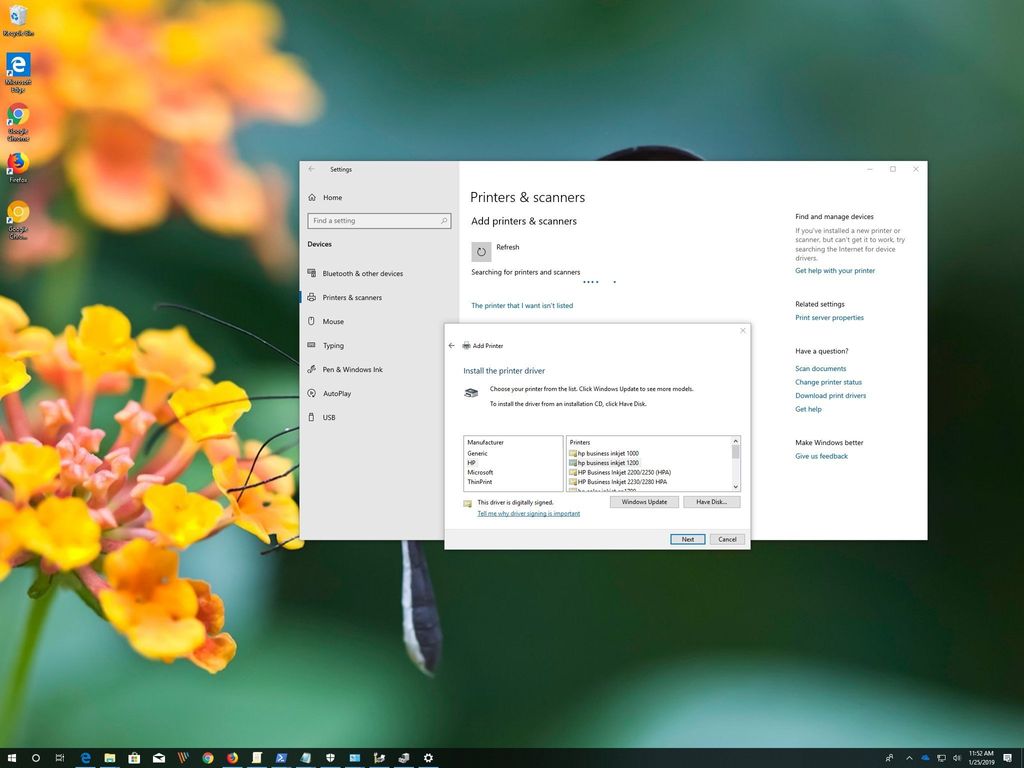1024x768 pixels.
Task: Open Microsoft Edge from the taskbar
Action: 84,758
